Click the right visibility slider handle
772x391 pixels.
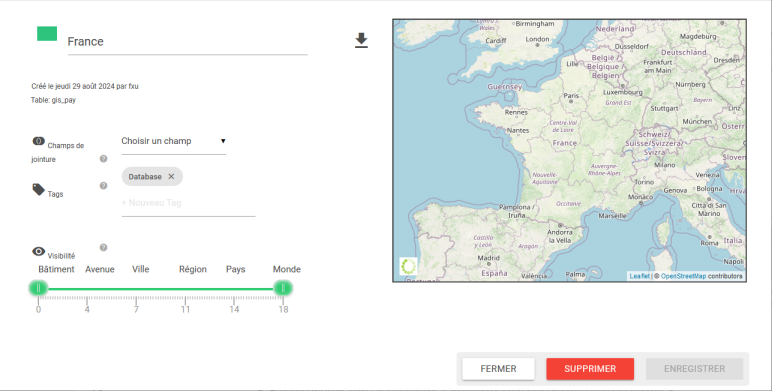tap(283, 288)
